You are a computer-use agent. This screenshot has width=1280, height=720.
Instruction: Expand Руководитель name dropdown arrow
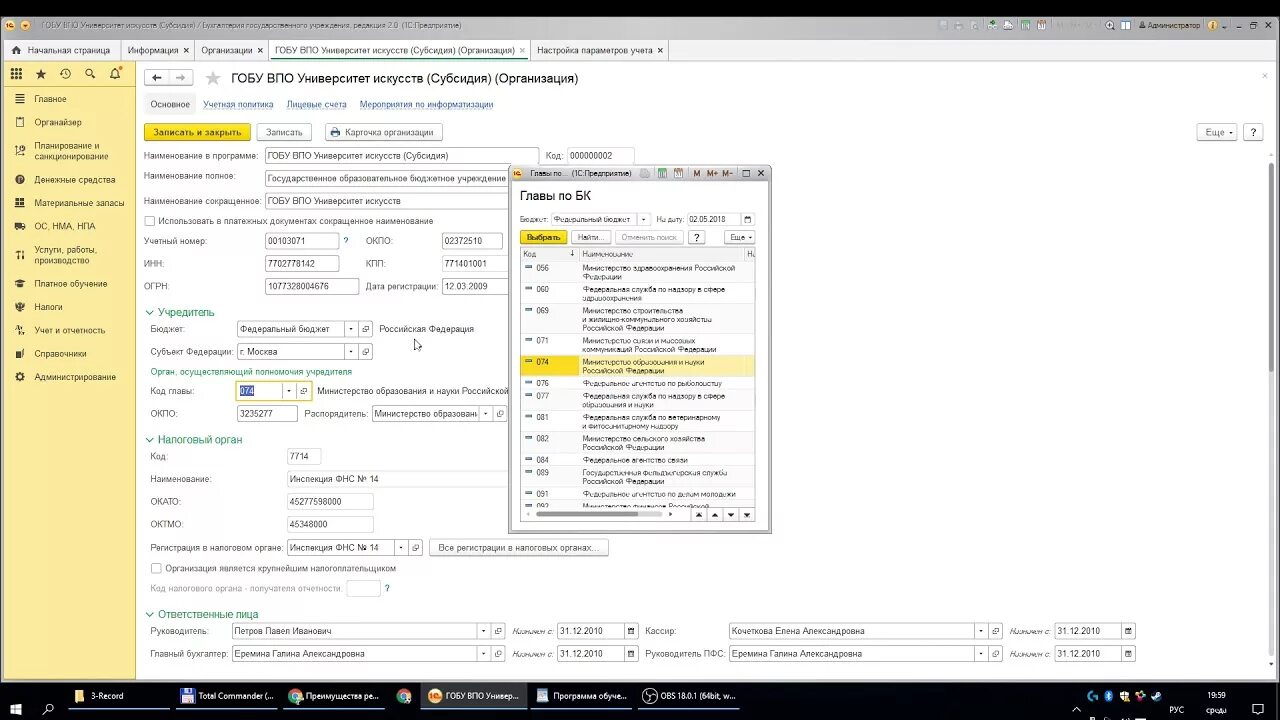coord(483,631)
